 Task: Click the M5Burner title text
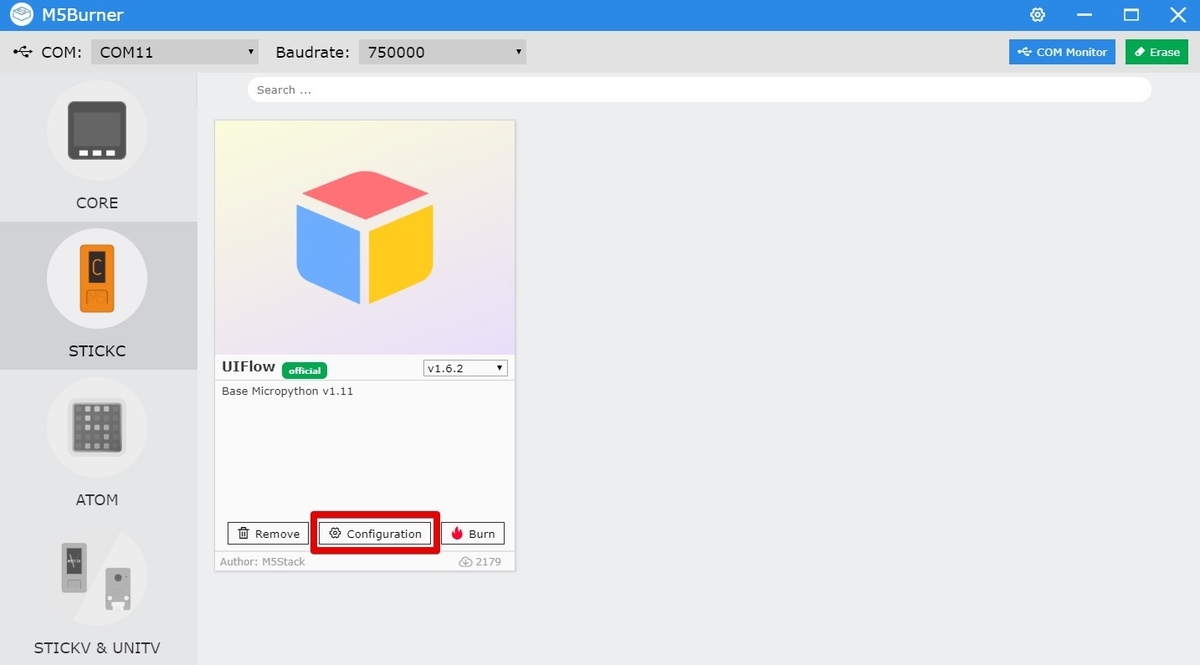click(83, 15)
